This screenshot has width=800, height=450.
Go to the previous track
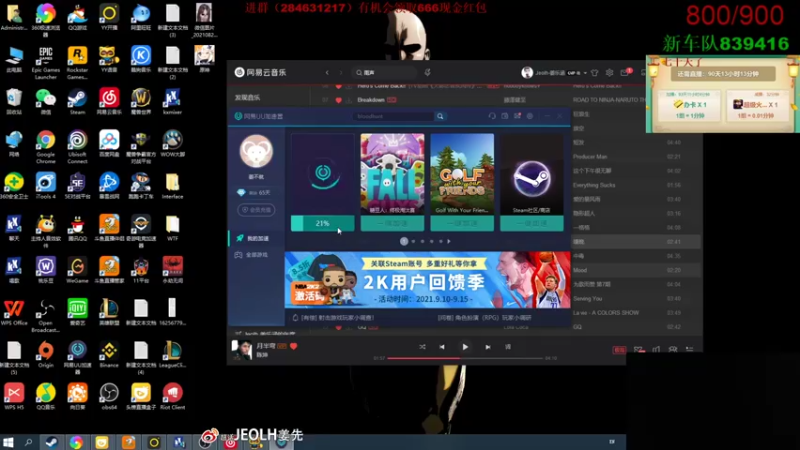pyautogui.click(x=442, y=347)
